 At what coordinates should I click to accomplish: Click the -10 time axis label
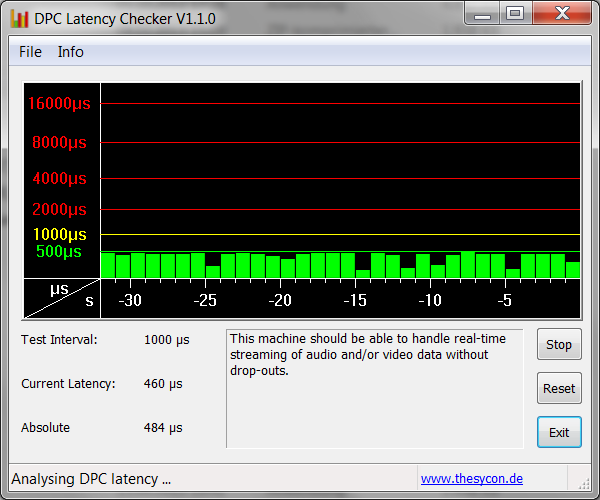click(x=430, y=300)
